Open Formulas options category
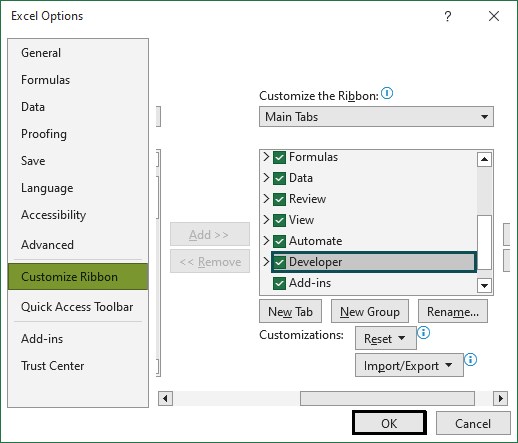 (x=78, y=80)
